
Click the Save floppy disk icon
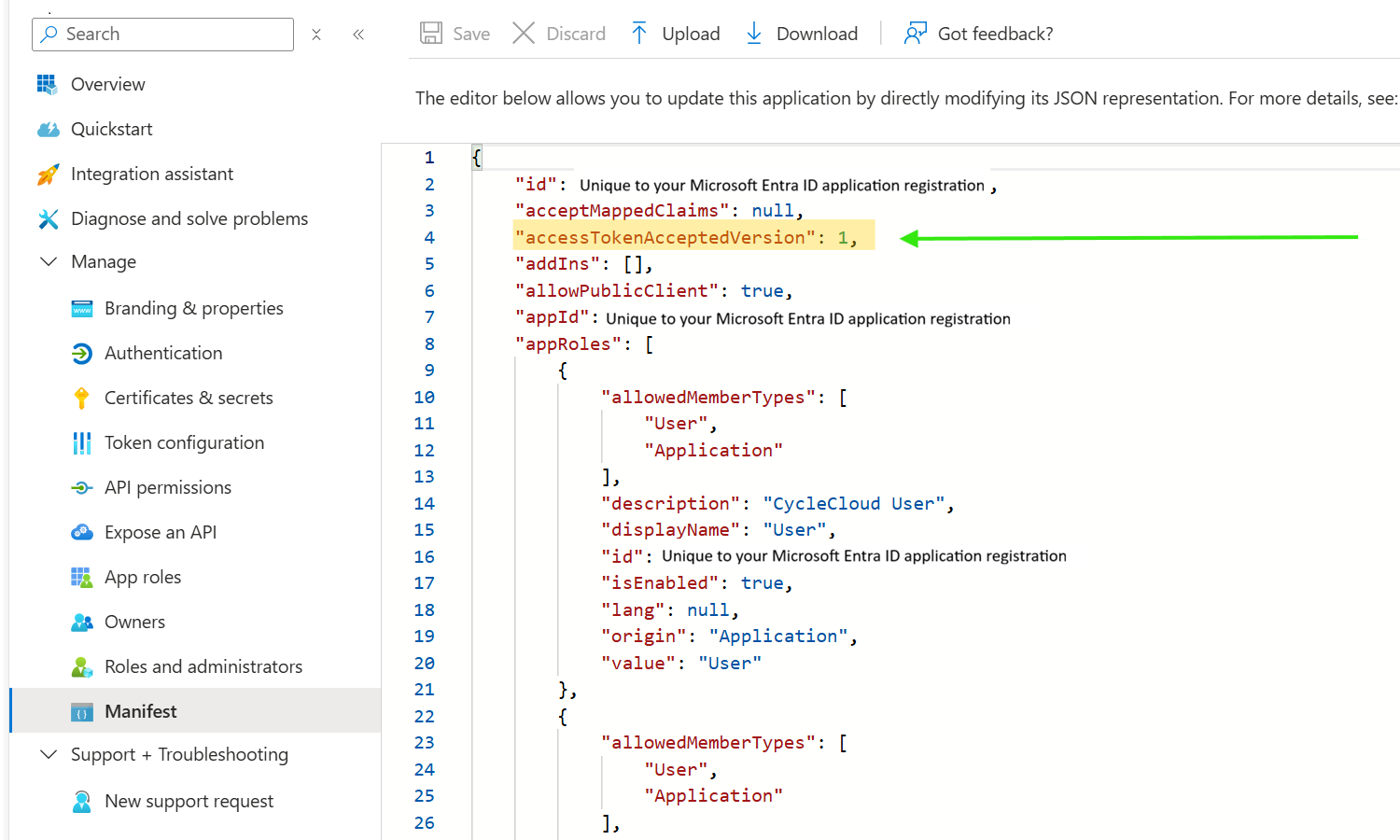click(431, 34)
